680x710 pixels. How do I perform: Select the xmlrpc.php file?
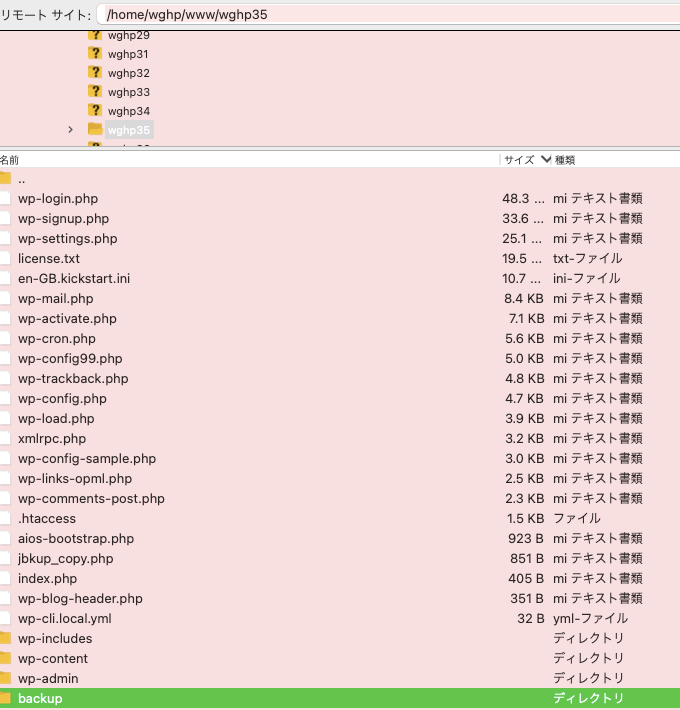point(52,439)
